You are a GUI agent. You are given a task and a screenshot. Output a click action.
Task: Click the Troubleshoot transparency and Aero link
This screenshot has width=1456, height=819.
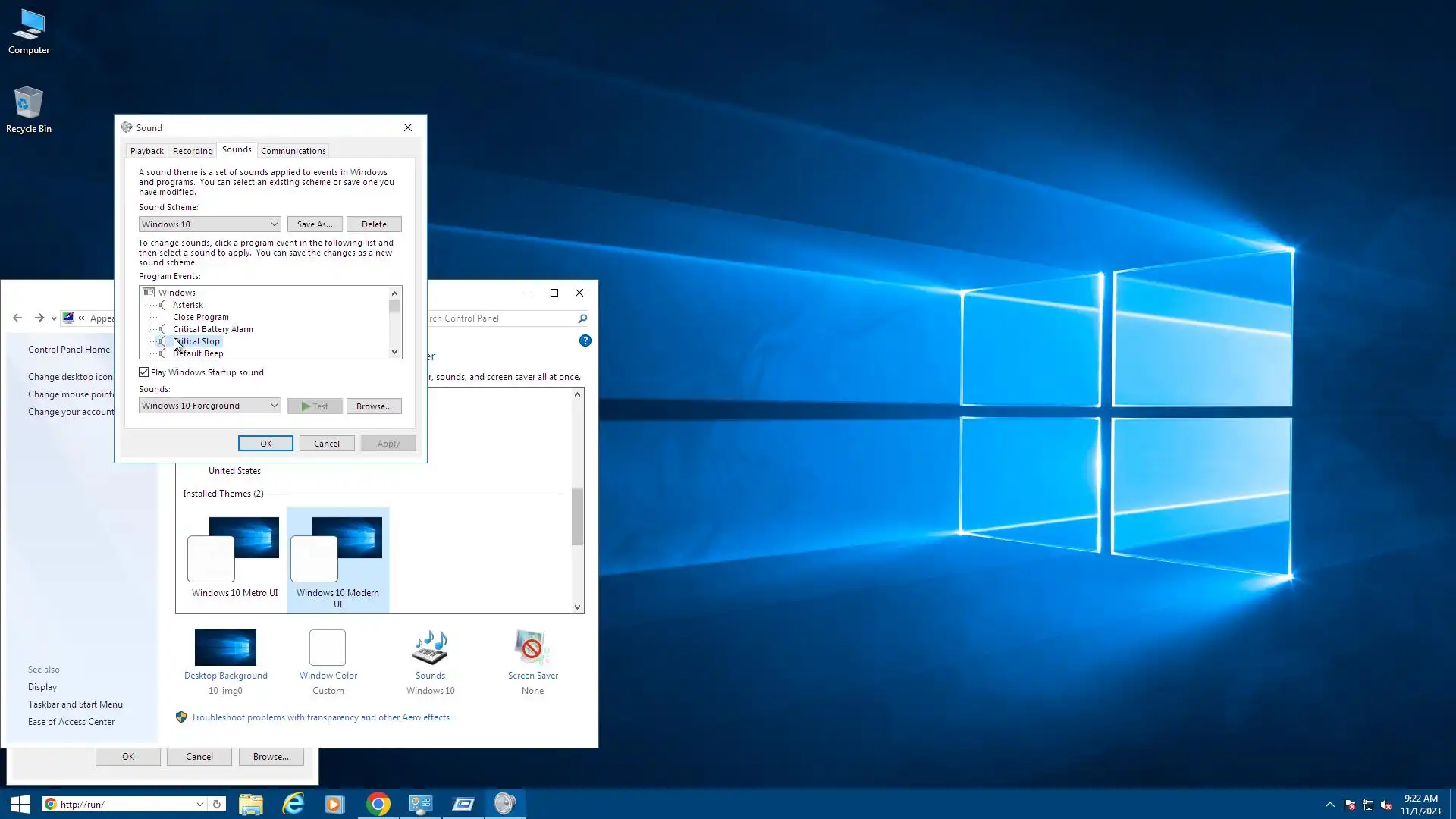319,717
